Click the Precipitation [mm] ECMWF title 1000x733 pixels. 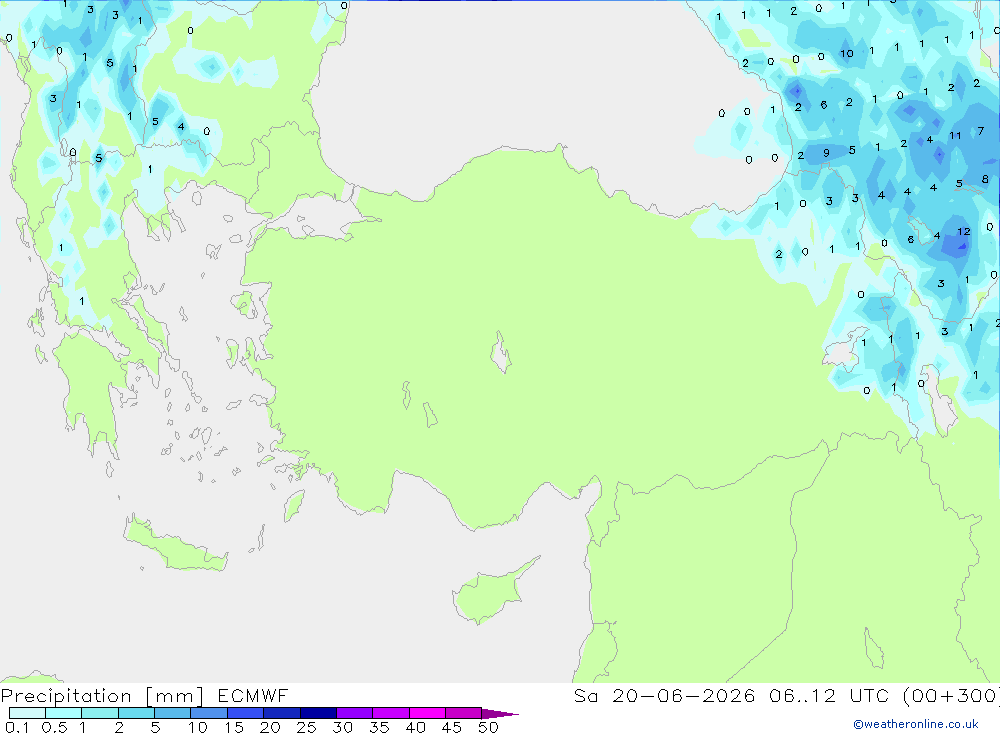(145, 695)
